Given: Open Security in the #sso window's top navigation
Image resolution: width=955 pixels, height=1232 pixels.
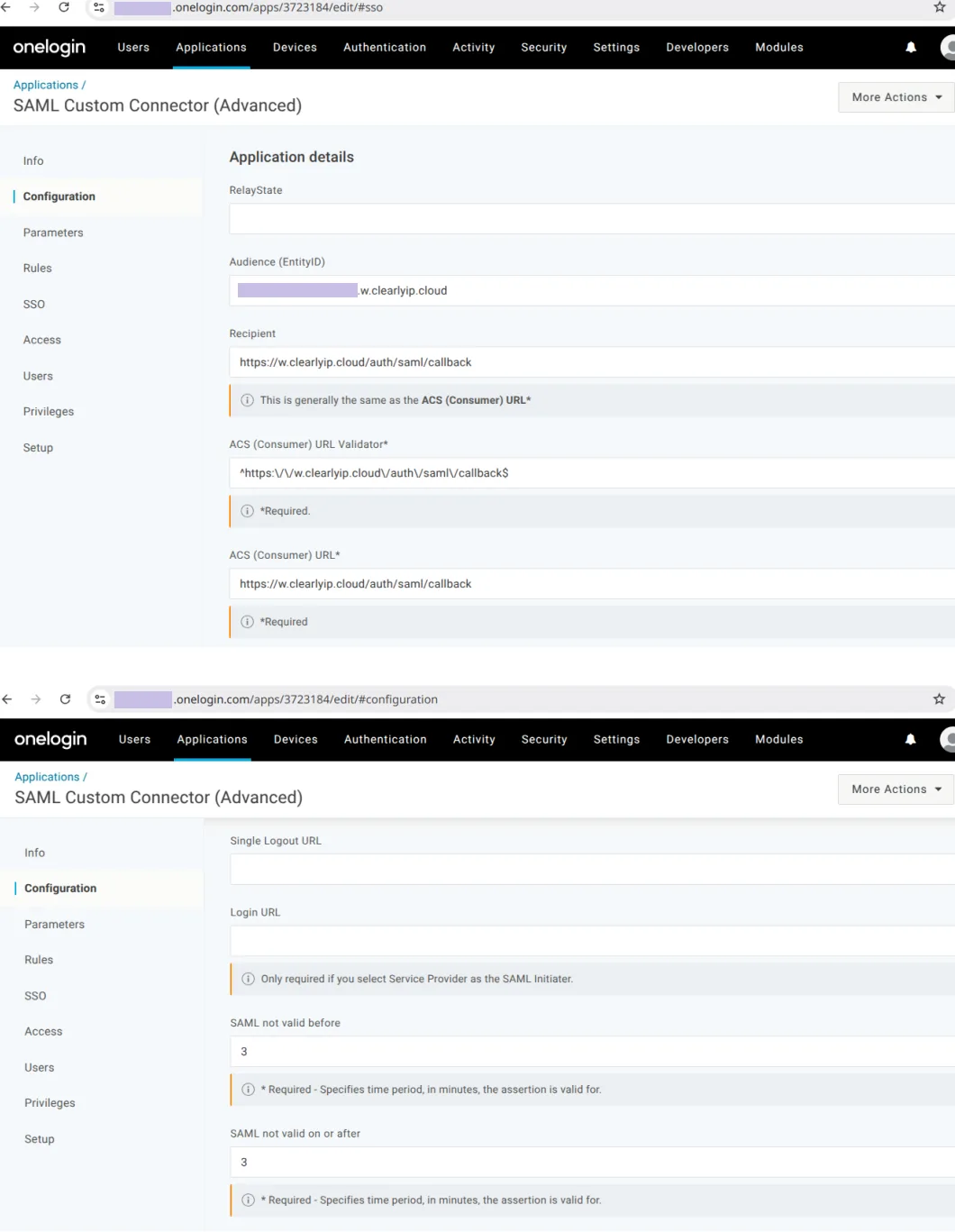Looking at the screenshot, I should coord(544,48).
